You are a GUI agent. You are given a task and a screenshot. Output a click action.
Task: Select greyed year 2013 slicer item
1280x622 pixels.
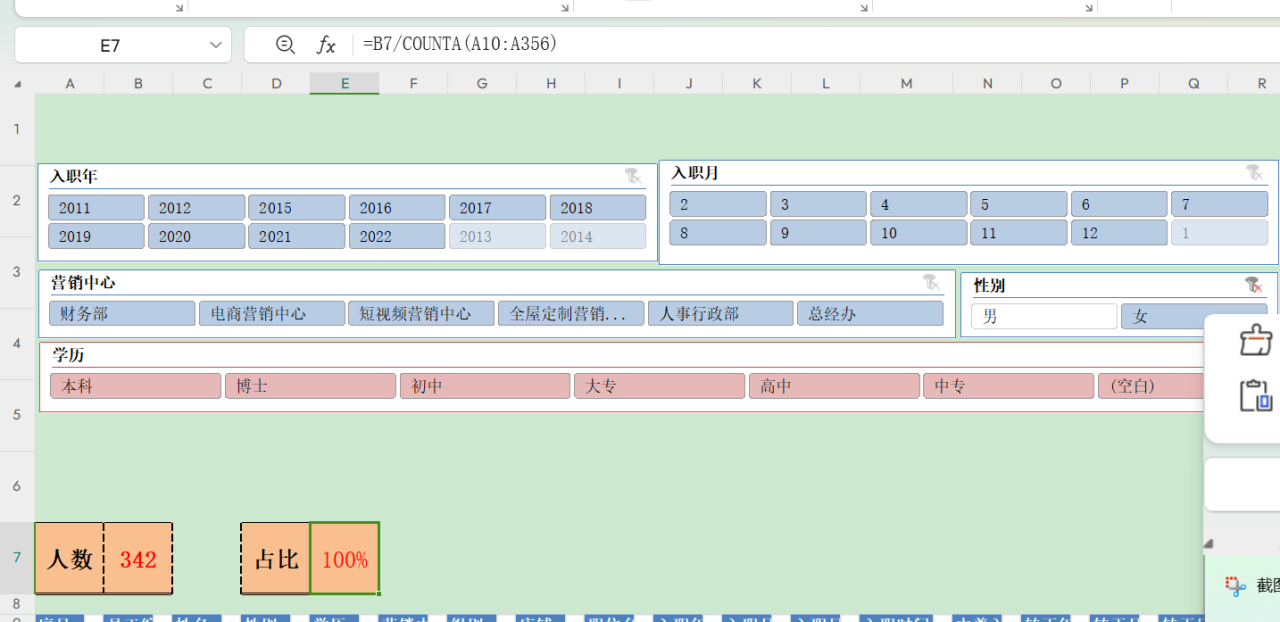coord(497,236)
